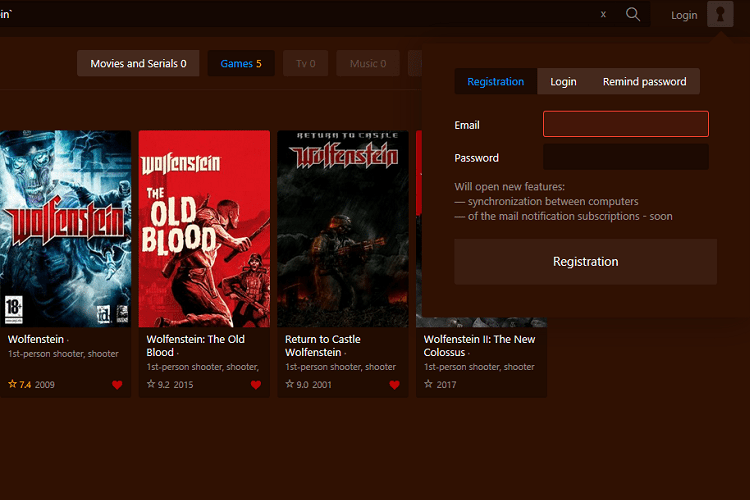Open Wolfenstein: The Old Blood title

[x=195, y=345]
